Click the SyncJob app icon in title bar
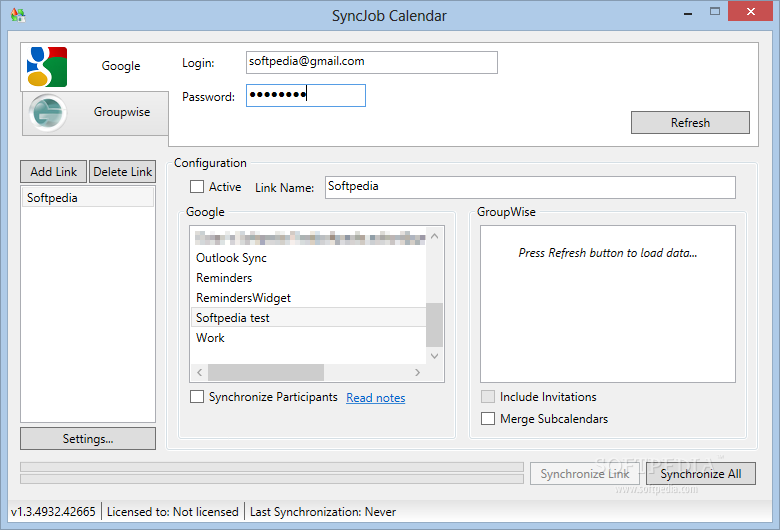This screenshot has height=530, width=780. click(18, 15)
